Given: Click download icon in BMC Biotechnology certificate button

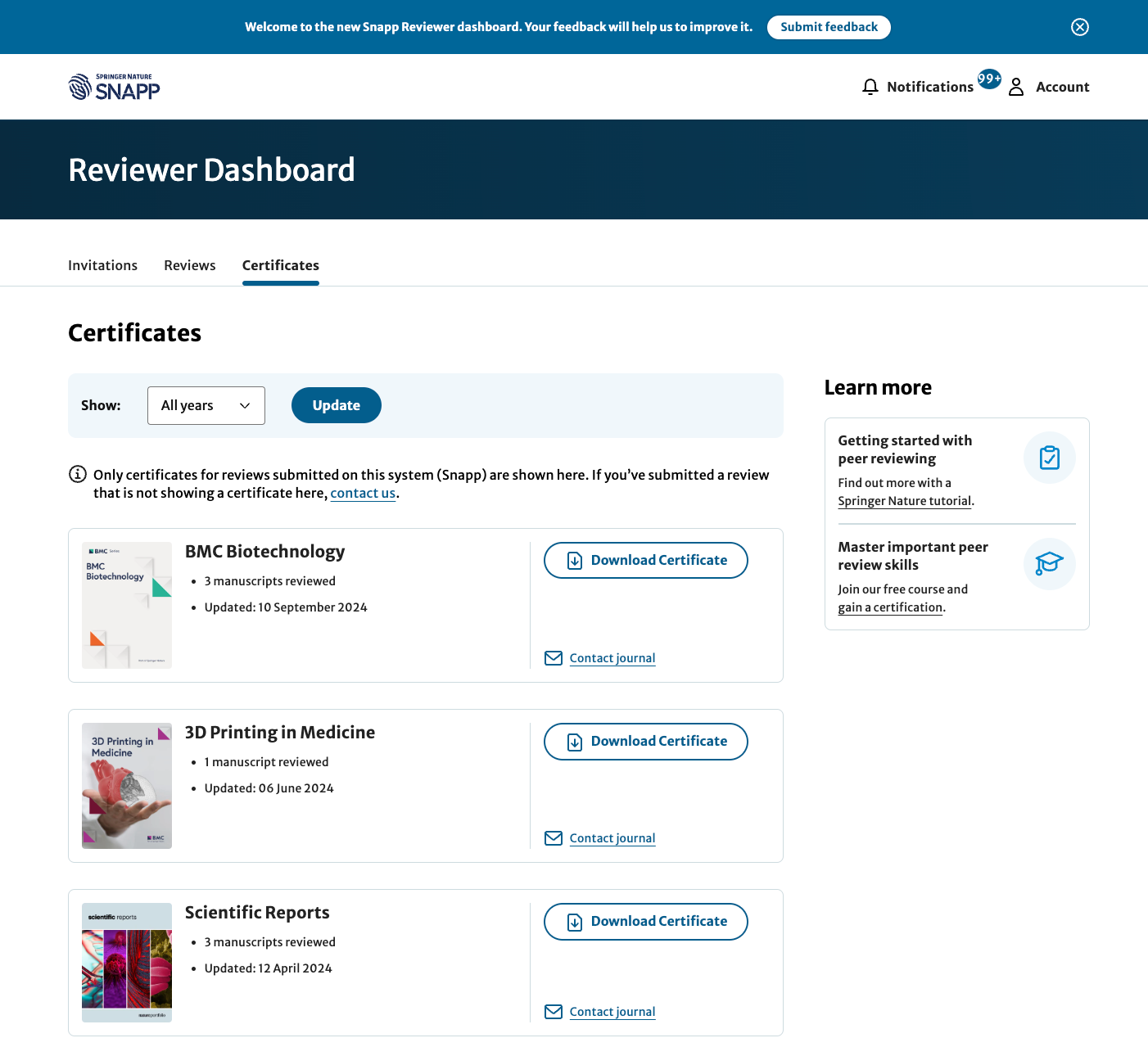Looking at the screenshot, I should tap(575, 561).
